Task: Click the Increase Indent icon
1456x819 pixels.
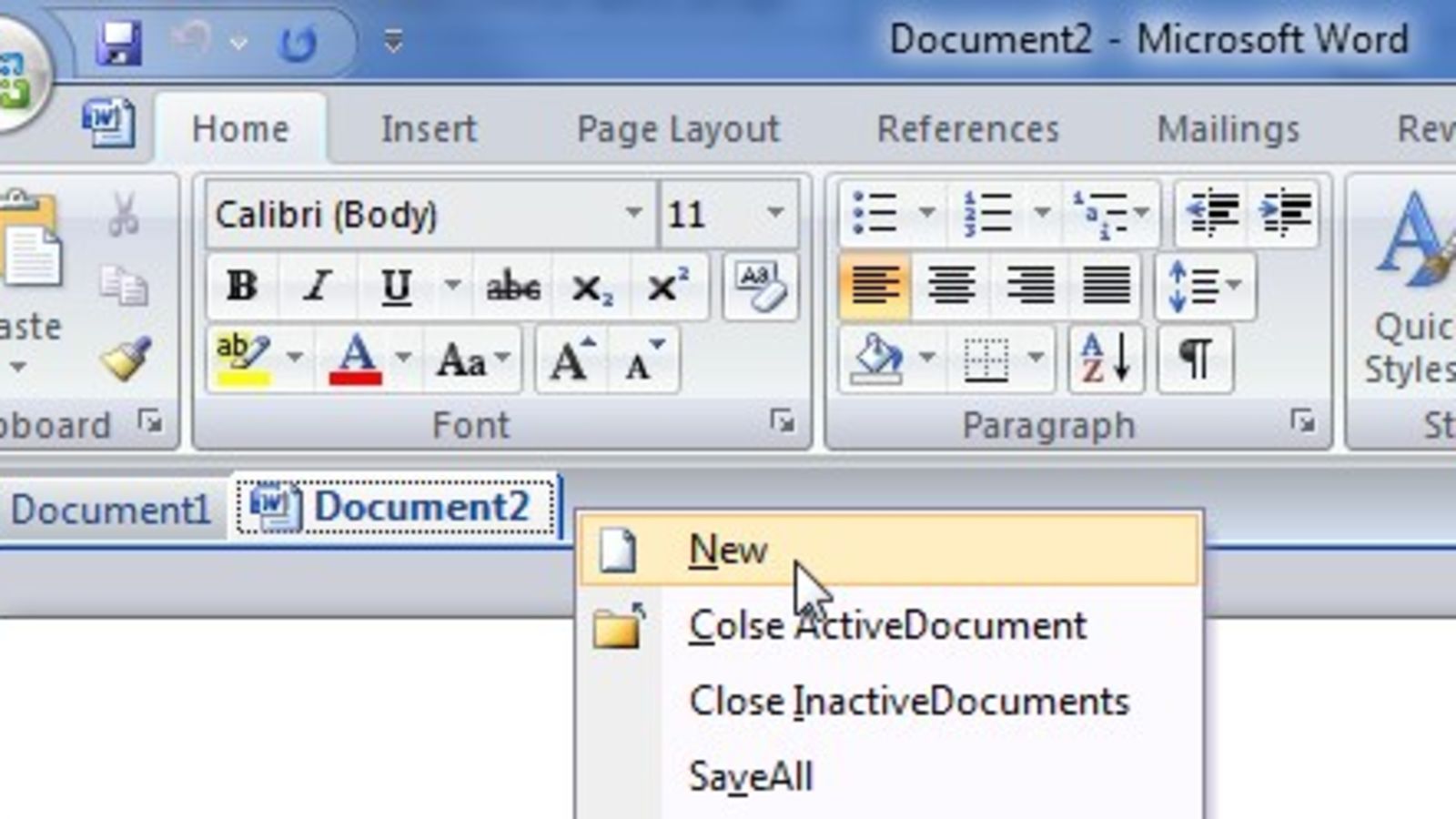Action: [1284, 214]
